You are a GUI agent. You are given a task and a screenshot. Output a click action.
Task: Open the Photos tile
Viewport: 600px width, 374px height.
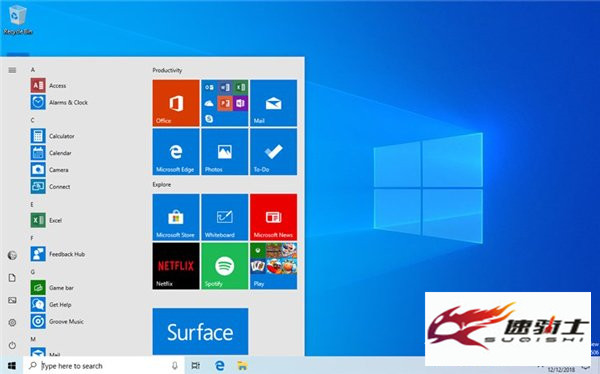[x=225, y=152]
